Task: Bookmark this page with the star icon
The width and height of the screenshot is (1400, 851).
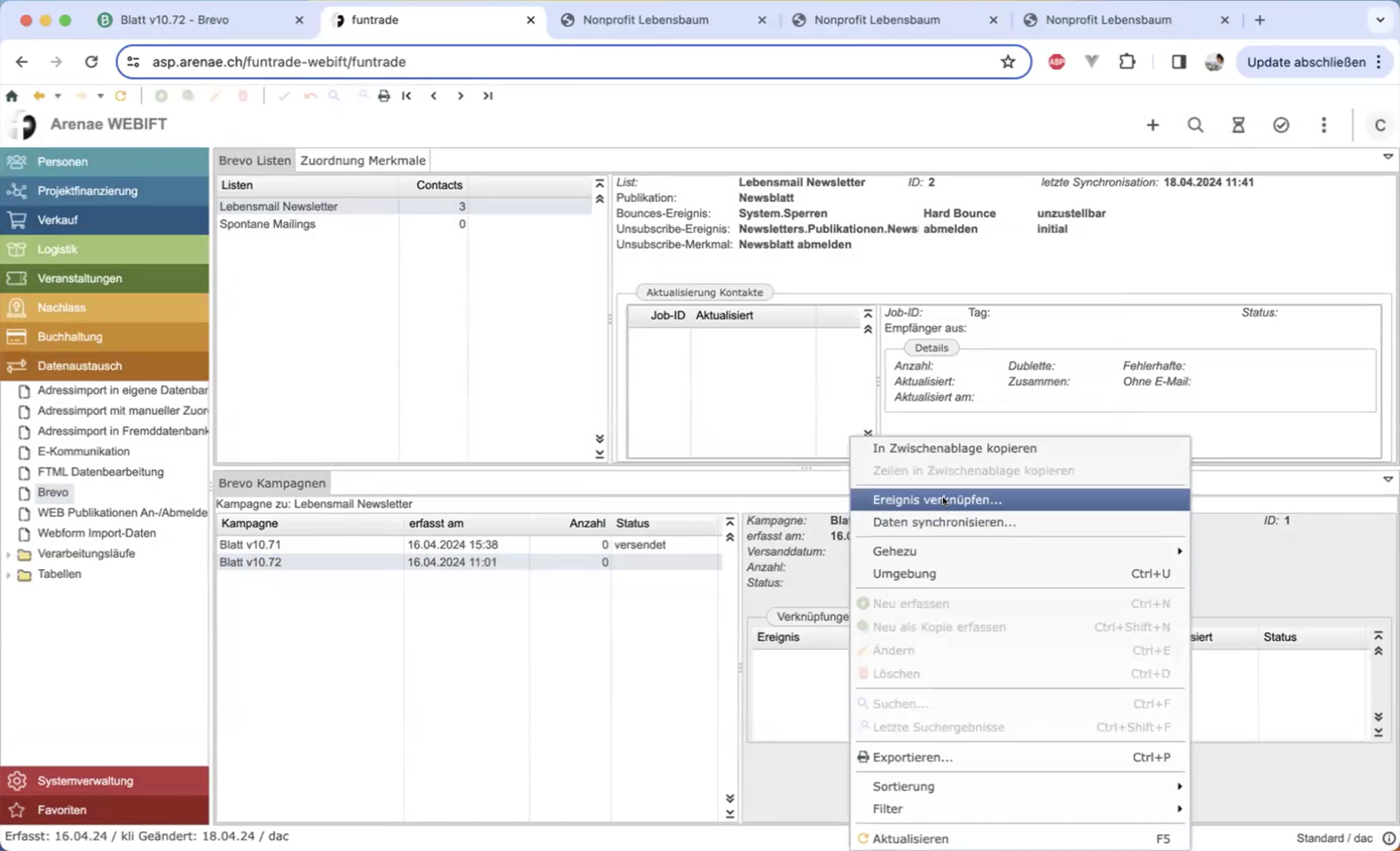Action: click(1008, 62)
